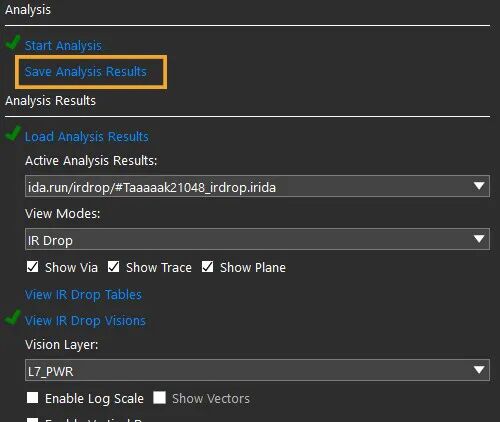This screenshot has height=422, width=500.
Task: Toggle the Show Plane checkbox
Action: coord(207,267)
